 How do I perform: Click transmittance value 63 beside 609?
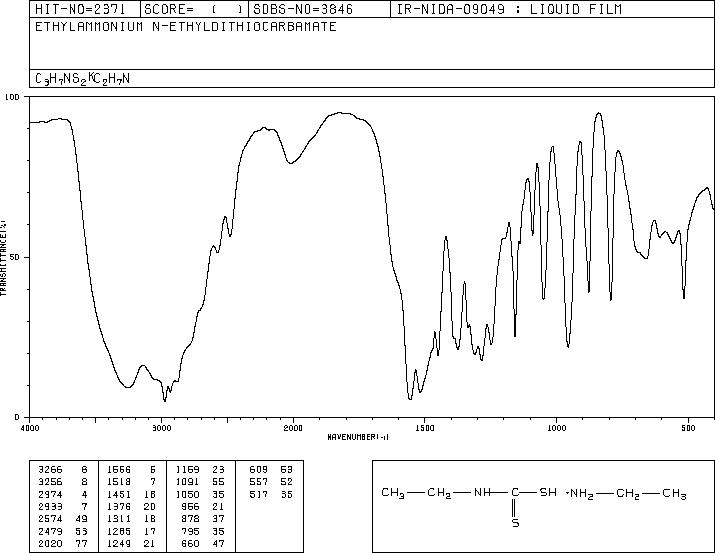pyautogui.click(x=287, y=470)
